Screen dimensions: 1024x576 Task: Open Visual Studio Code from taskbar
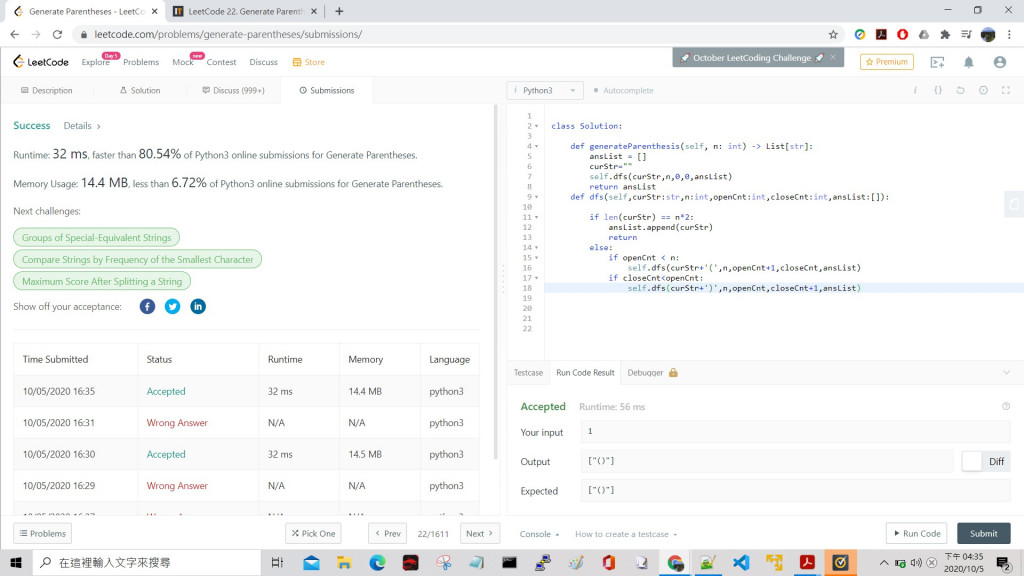click(x=741, y=562)
